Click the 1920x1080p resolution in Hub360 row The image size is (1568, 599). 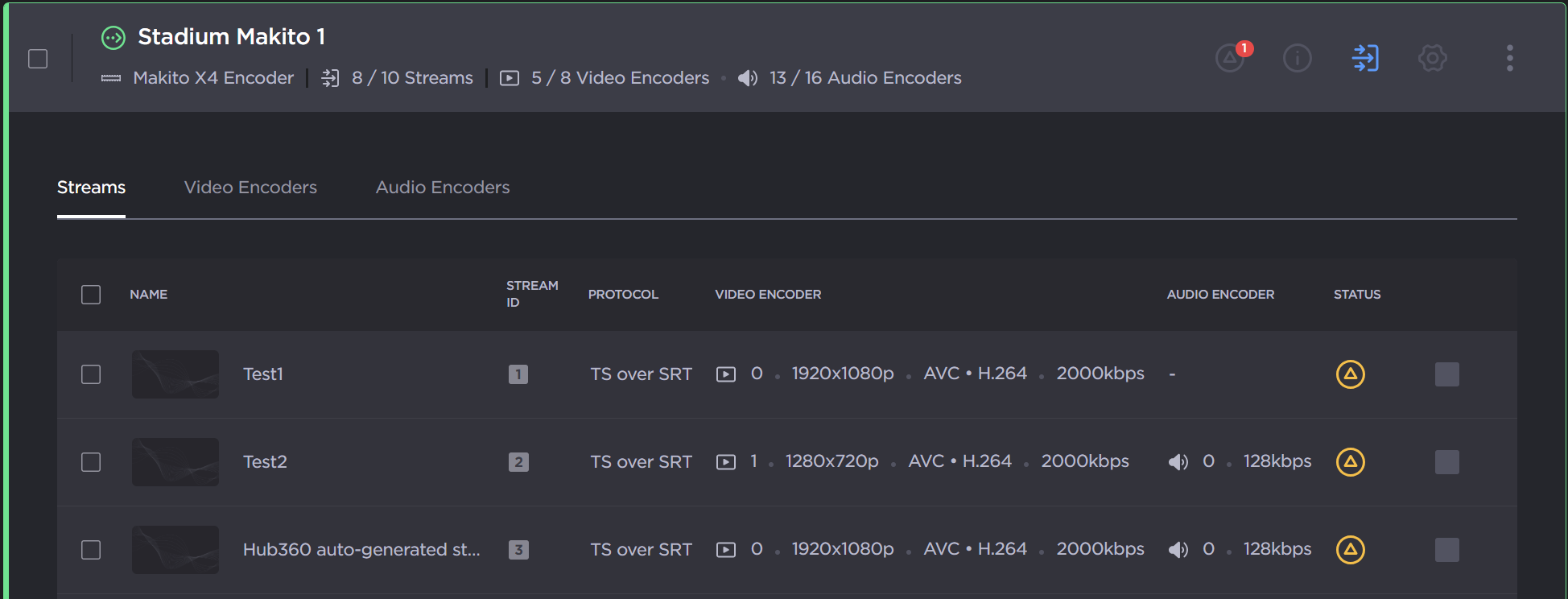point(843,549)
